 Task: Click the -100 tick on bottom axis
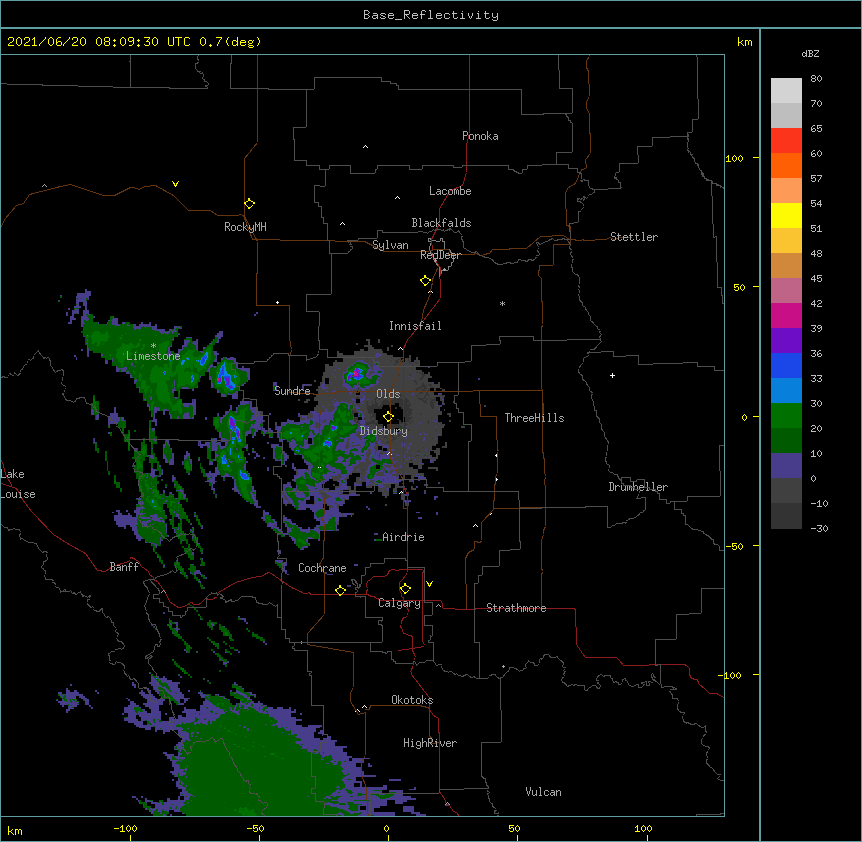(x=125, y=829)
